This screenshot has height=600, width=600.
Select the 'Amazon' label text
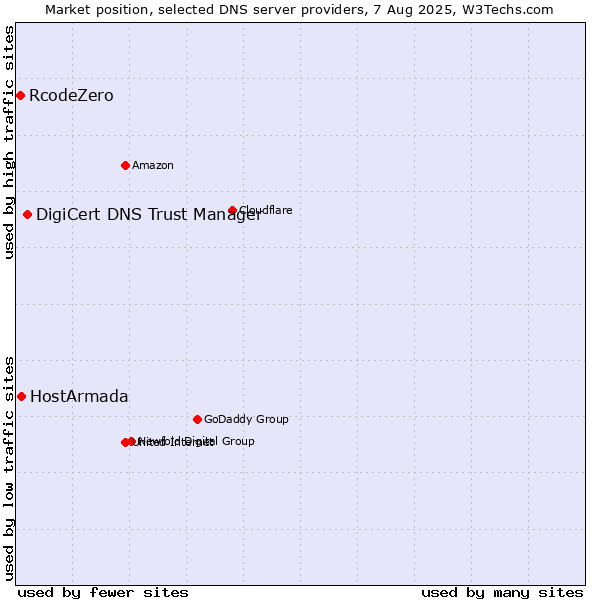point(153,165)
